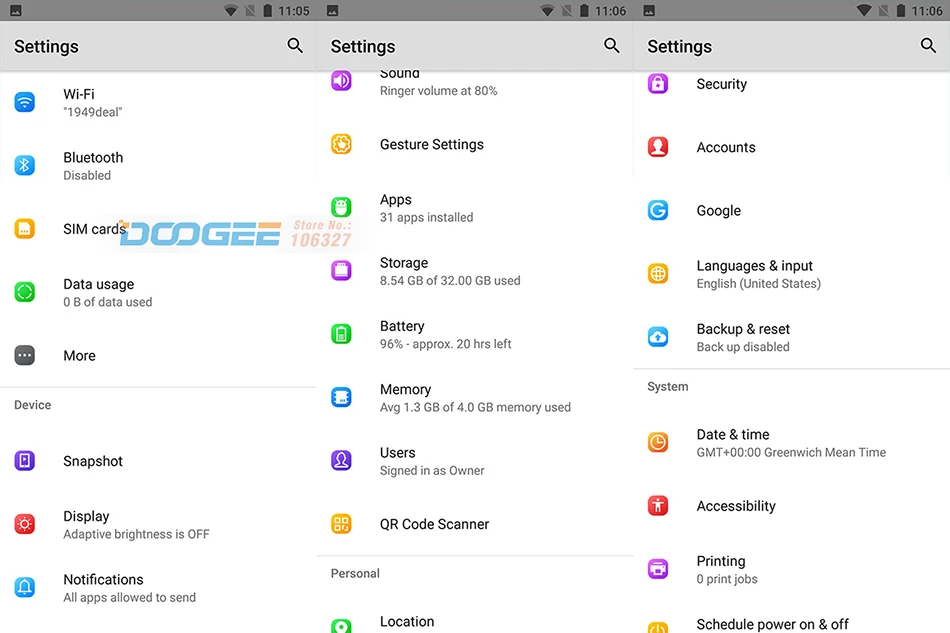
Task: Tap the Wi-Fi icon
Action: (x=25, y=102)
